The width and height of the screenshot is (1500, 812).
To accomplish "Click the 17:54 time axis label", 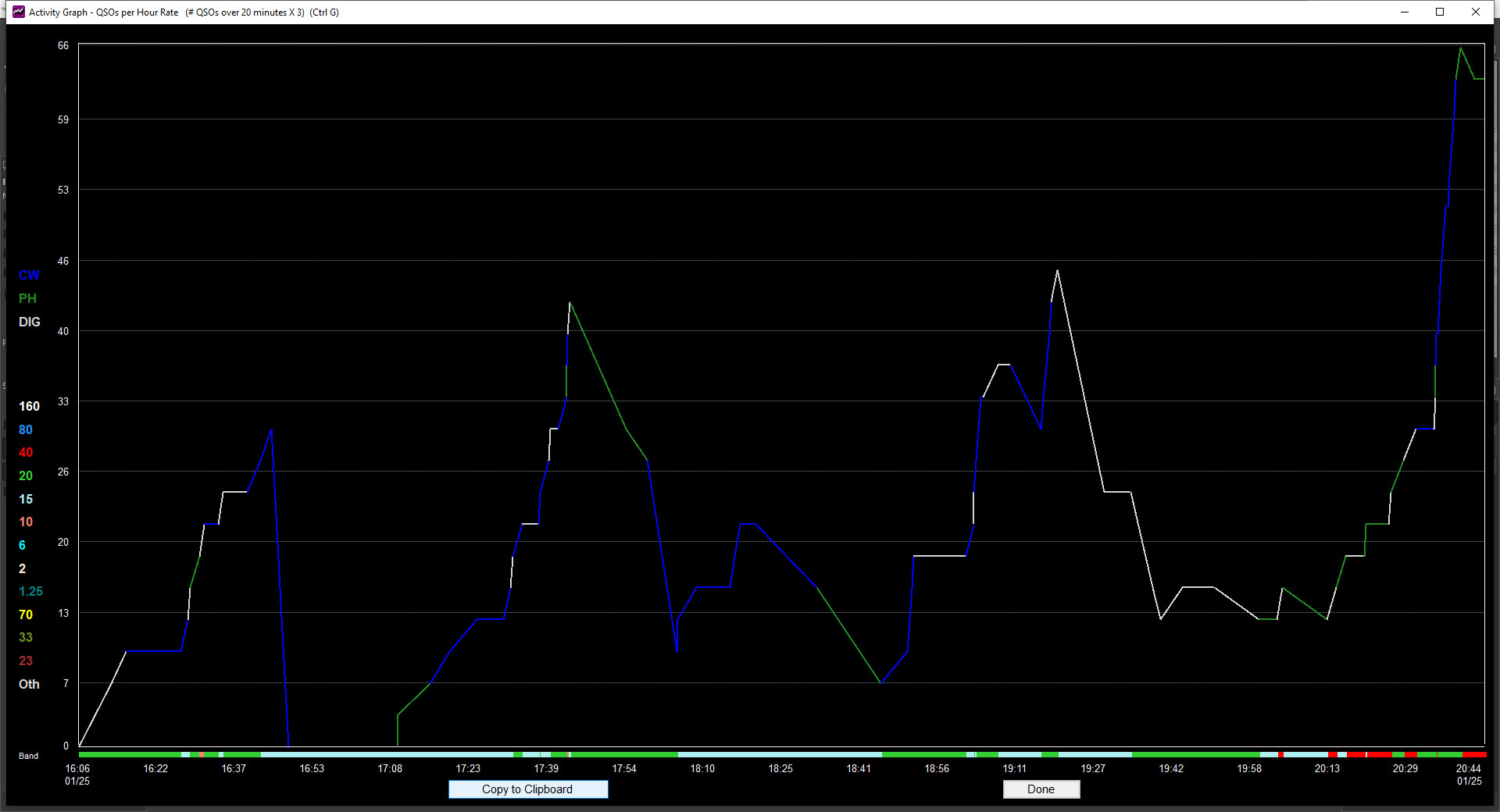I will pos(624,768).
